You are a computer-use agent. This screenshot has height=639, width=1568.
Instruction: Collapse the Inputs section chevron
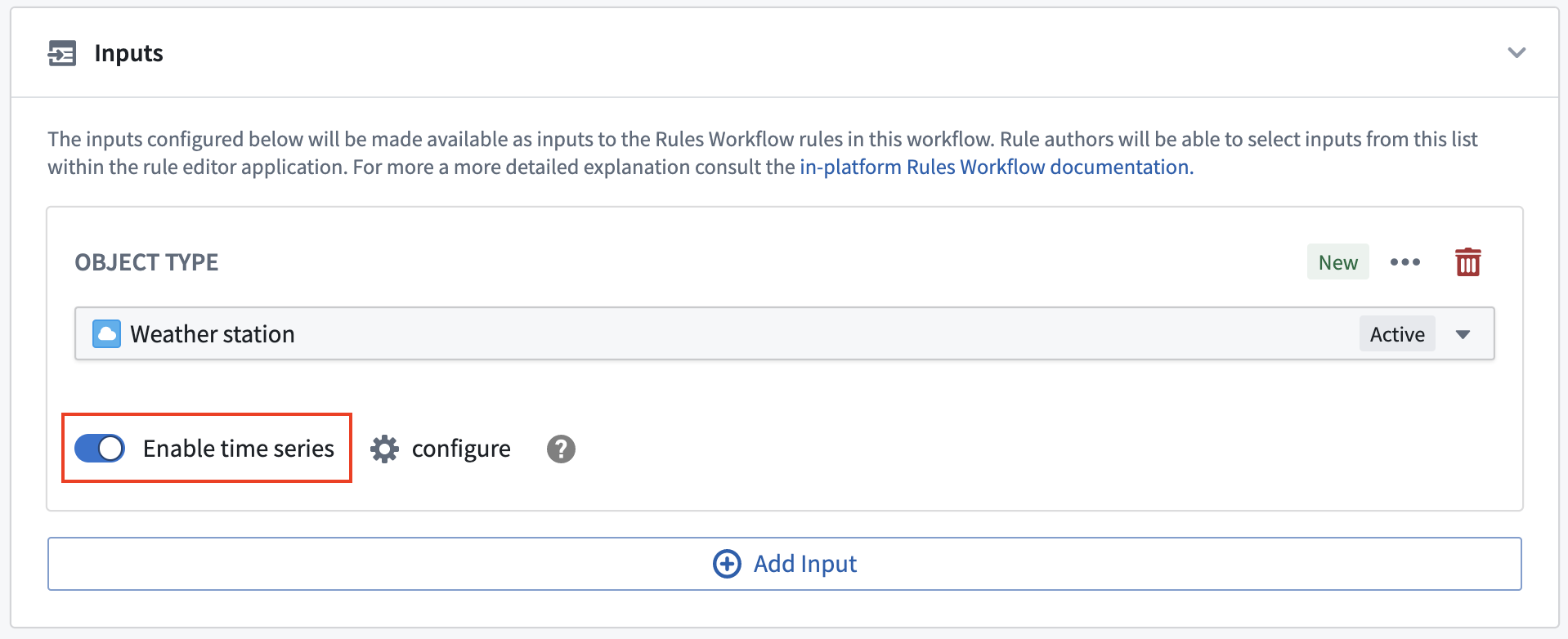pyautogui.click(x=1516, y=53)
